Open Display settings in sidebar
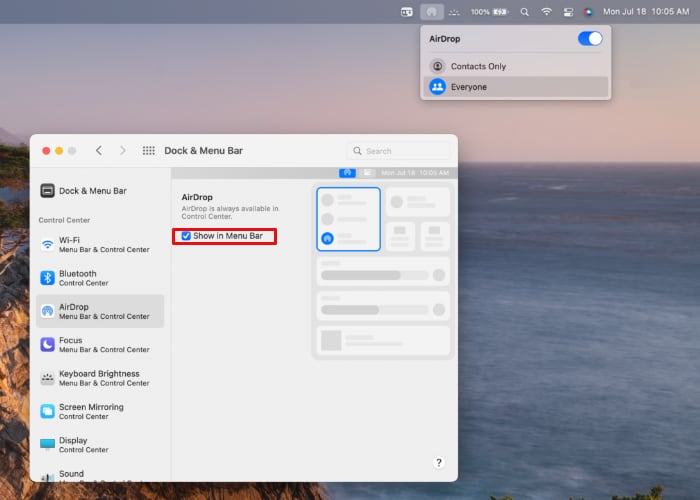The width and height of the screenshot is (700, 500). (100, 445)
